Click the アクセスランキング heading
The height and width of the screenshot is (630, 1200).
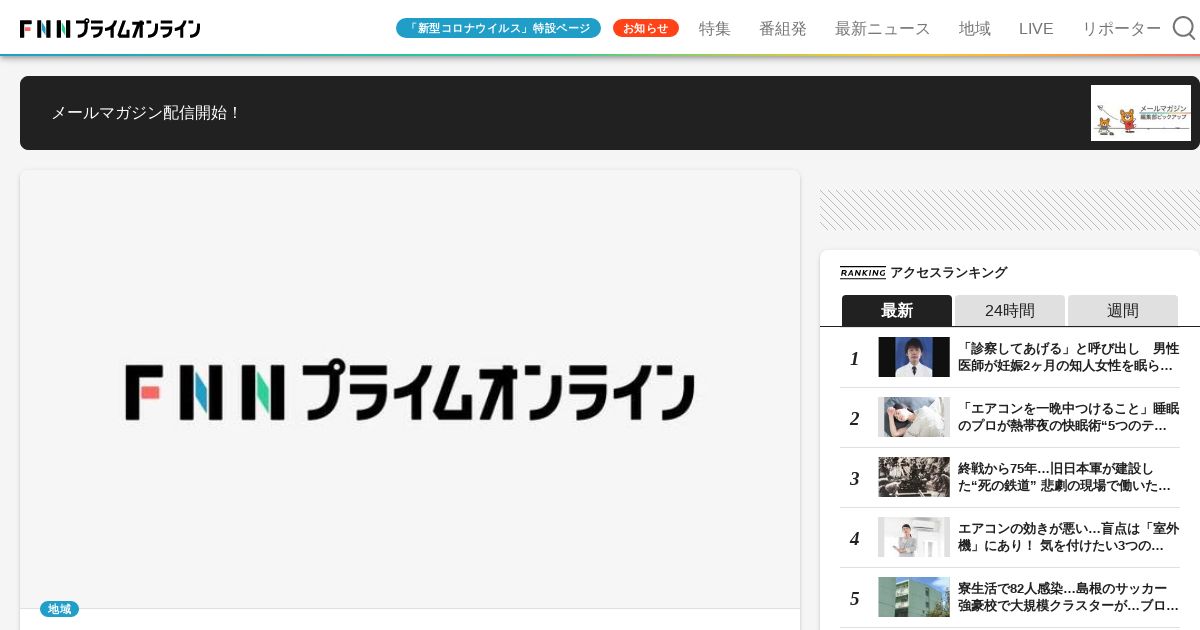click(948, 272)
